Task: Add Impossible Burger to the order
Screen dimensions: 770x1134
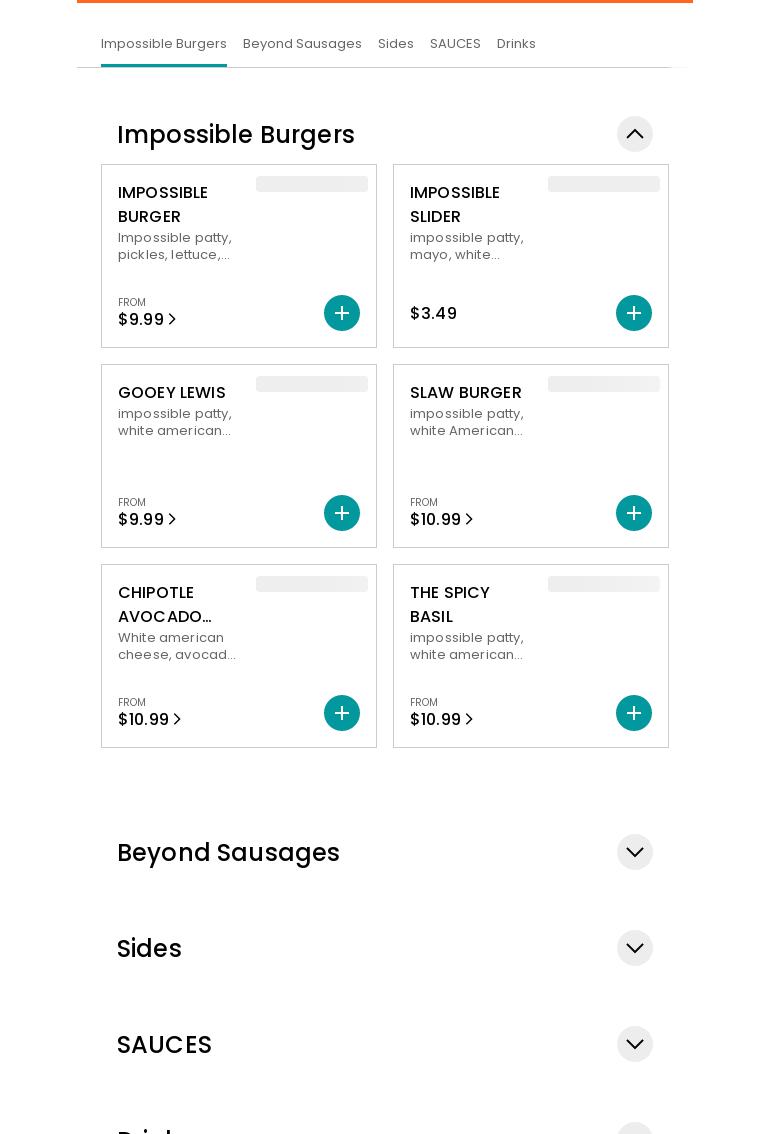Action: 342,313
